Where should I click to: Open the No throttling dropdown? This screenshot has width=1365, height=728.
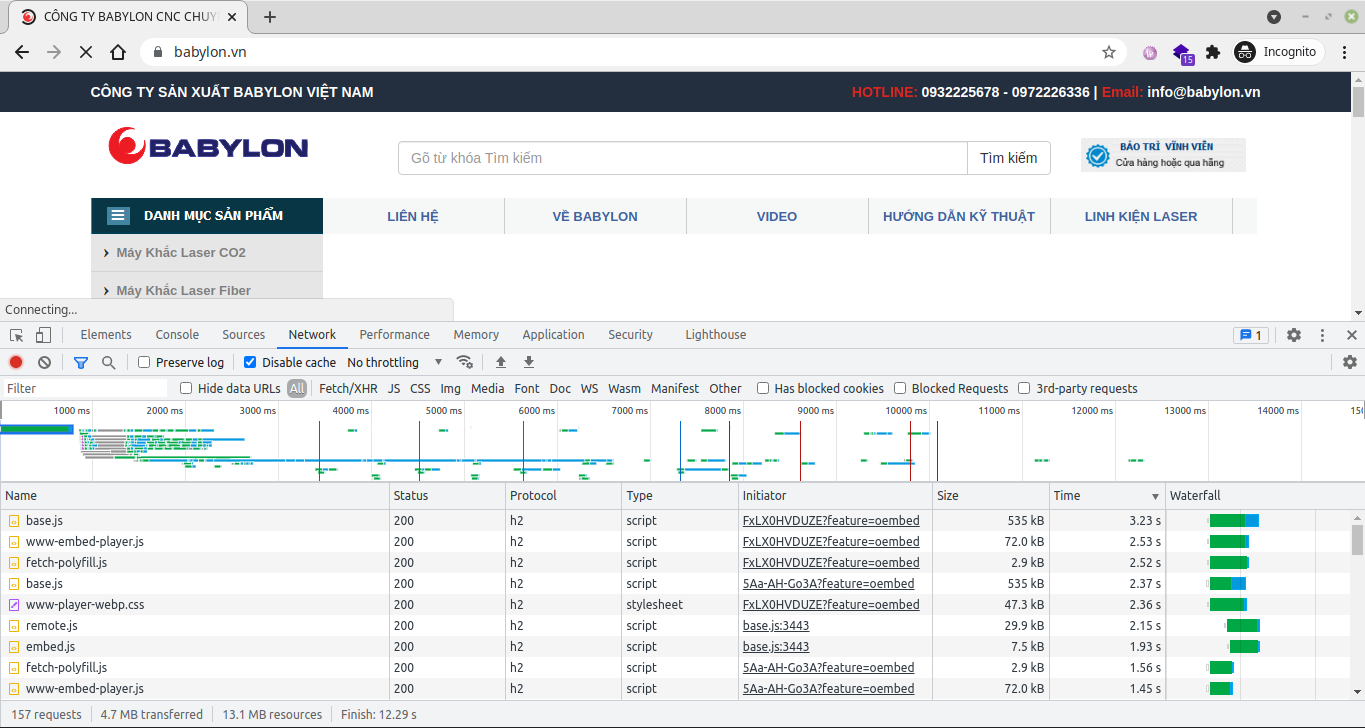pyautogui.click(x=395, y=362)
